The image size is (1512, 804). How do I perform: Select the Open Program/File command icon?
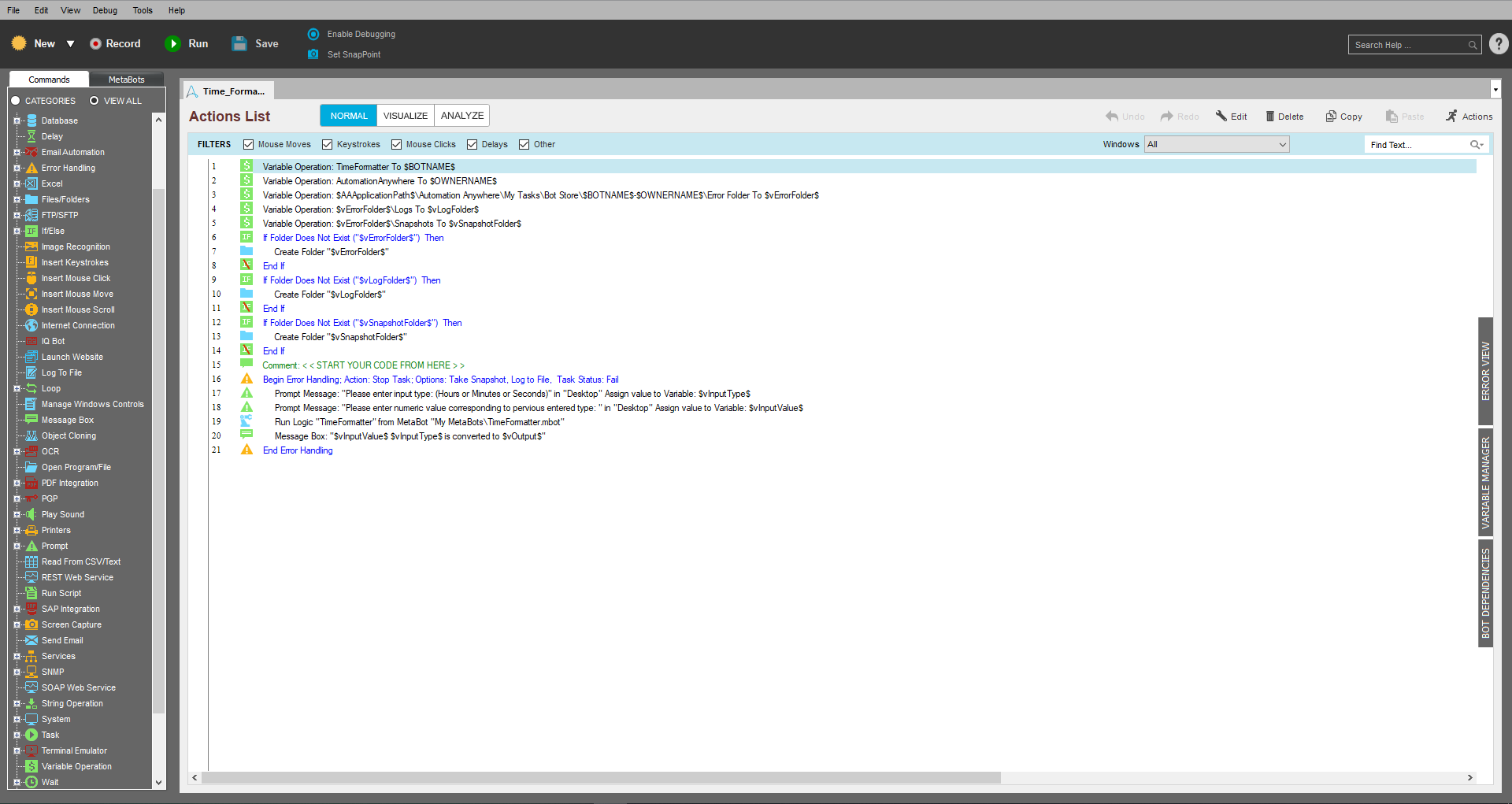[31, 467]
